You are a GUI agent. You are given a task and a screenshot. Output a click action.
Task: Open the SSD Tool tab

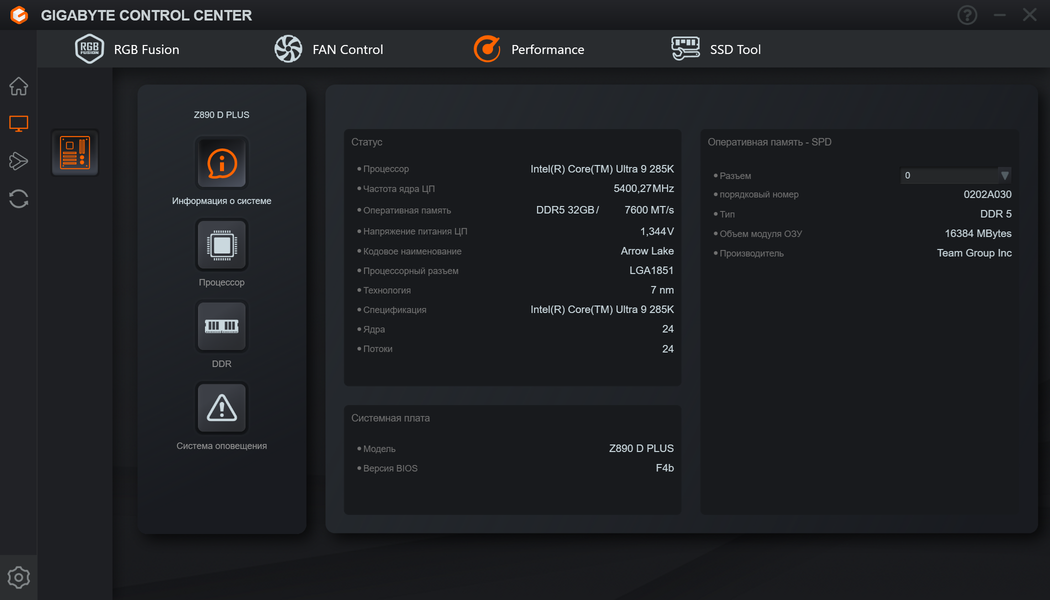(716, 50)
